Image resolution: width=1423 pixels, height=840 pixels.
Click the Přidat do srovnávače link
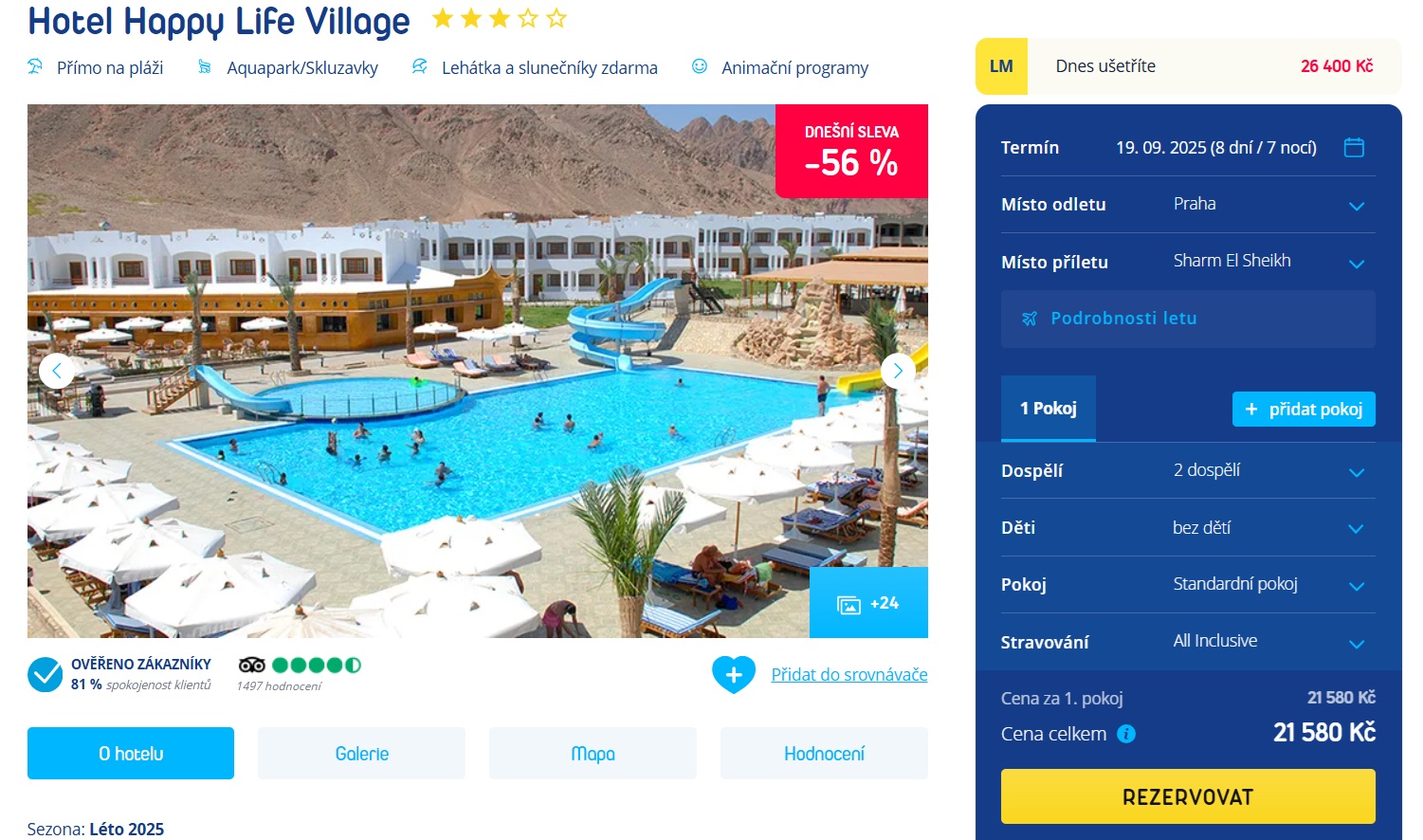pyautogui.click(x=849, y=675)
